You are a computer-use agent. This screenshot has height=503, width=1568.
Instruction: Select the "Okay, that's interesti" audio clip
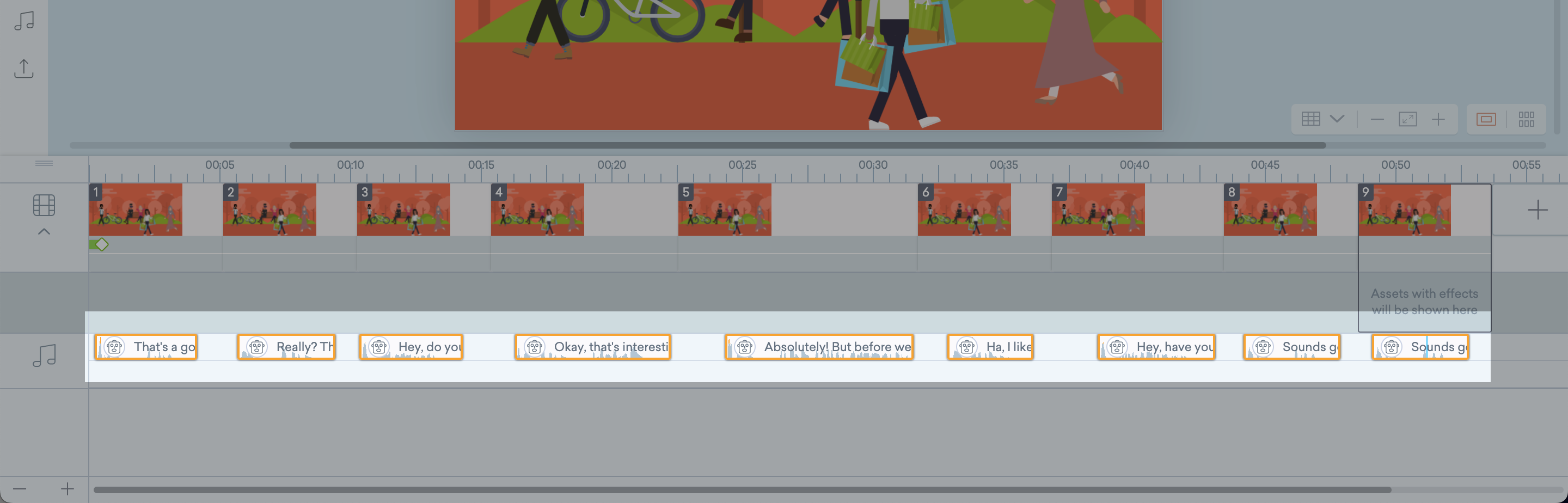click(x=592, y=347)
